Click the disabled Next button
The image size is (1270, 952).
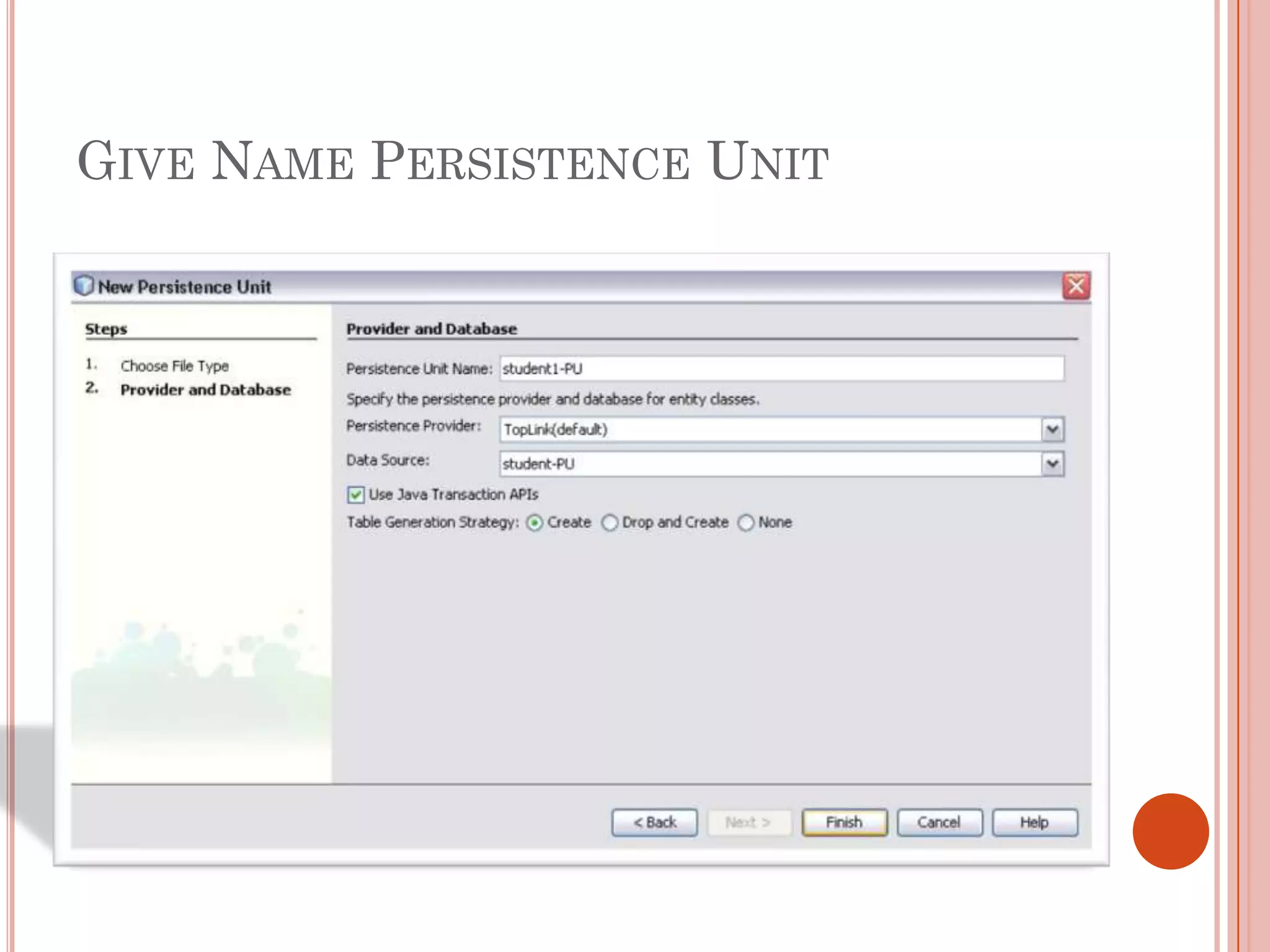click(749, 822)
